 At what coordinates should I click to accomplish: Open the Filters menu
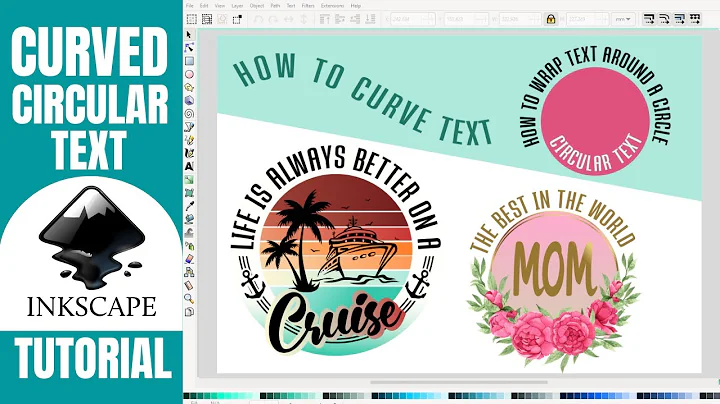[308, 6]
